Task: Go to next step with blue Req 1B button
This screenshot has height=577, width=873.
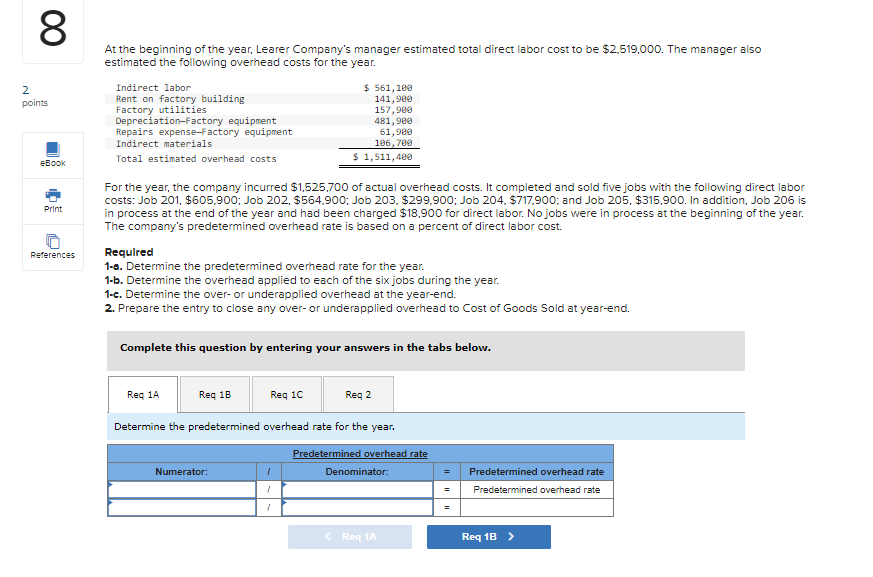Action: point(489,537)
